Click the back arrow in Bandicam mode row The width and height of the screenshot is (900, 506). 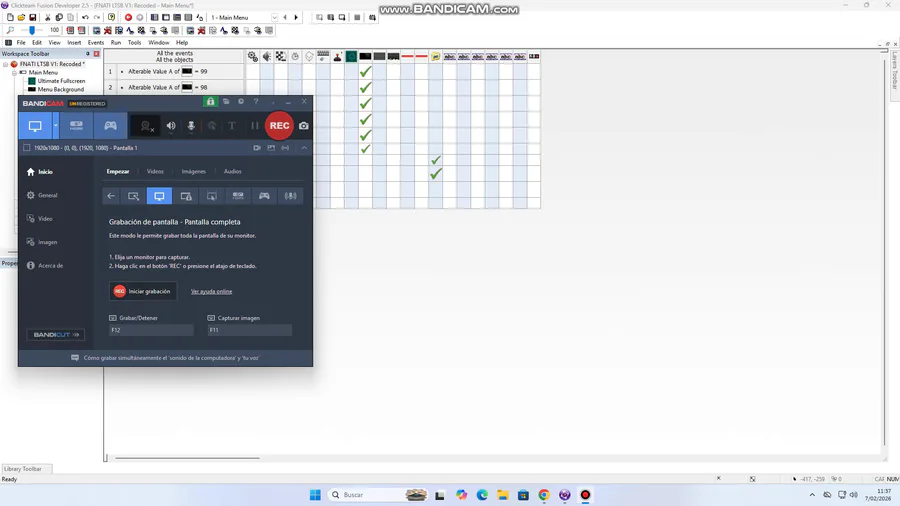click(x=111, y=196)
